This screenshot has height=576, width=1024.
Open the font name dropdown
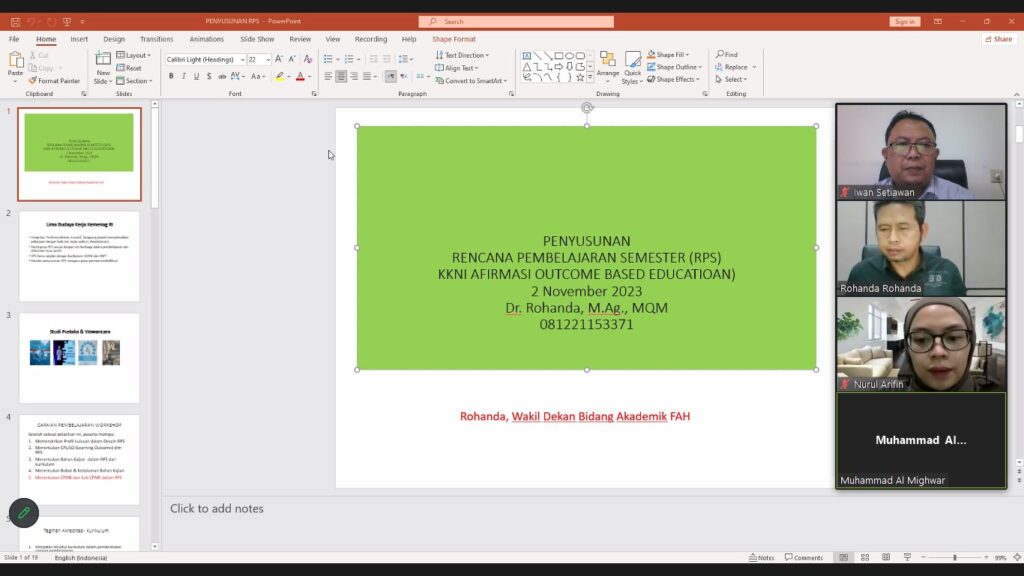(x=242, y=60)
